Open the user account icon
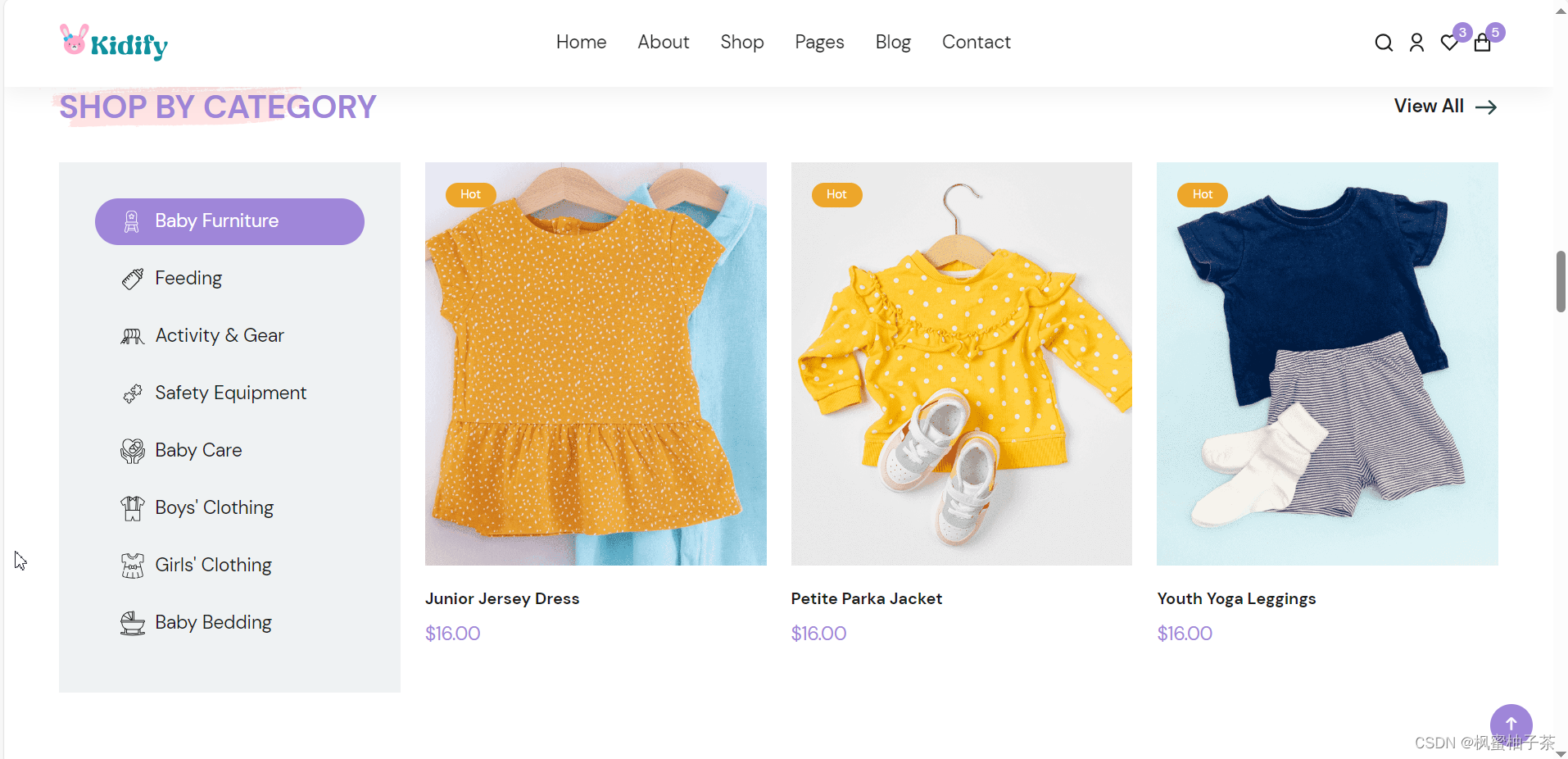The height and width of the screenshot is (759, 1568). [1416, 43]
